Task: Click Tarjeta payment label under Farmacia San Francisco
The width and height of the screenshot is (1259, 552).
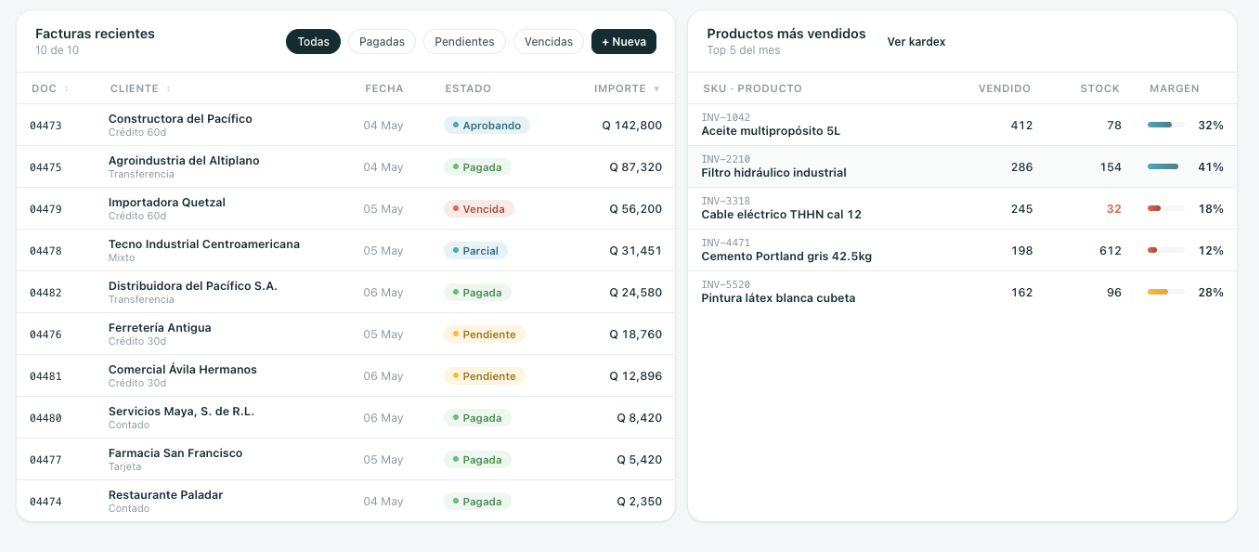Action: [x=125, y=467]
